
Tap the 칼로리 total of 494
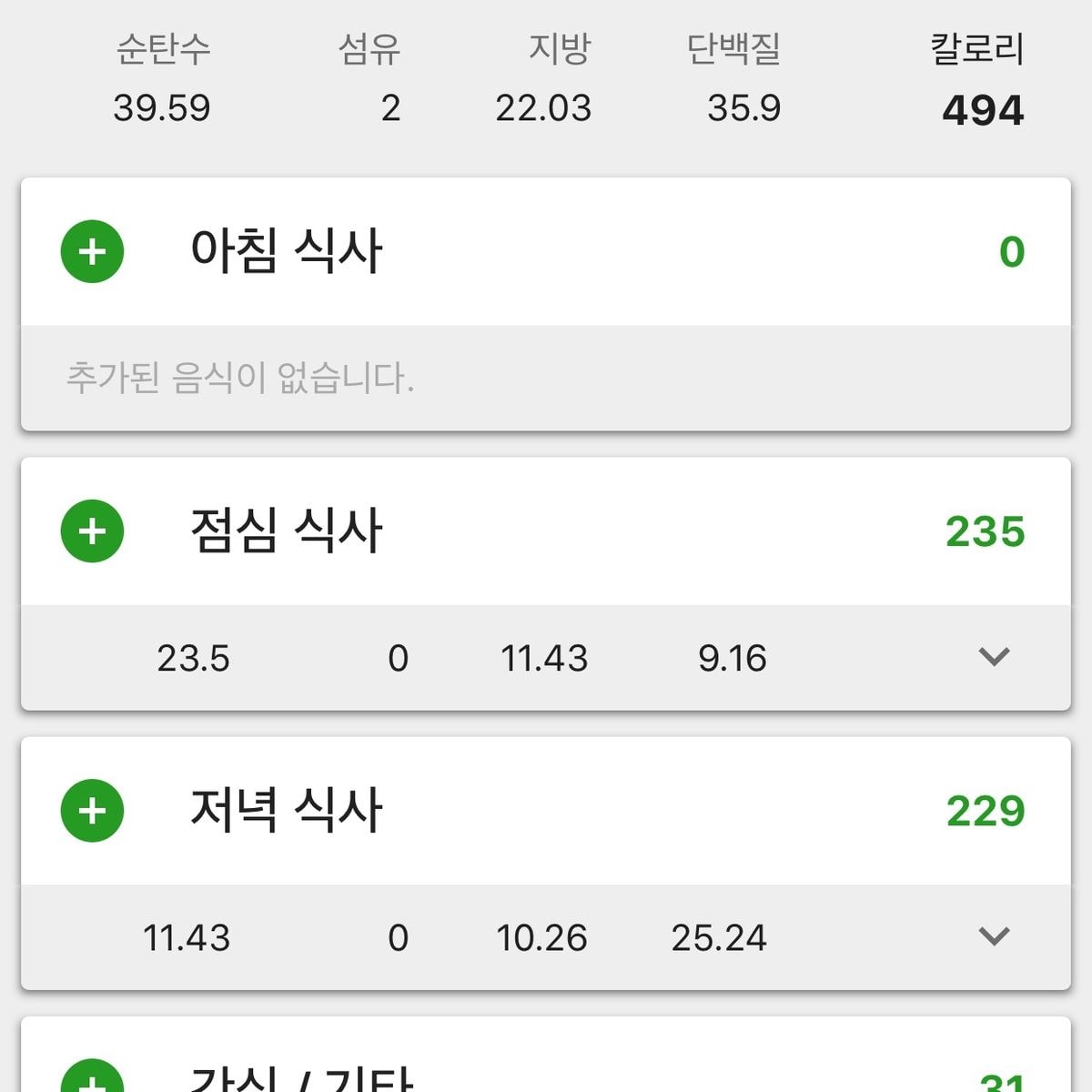click(983, 110)
